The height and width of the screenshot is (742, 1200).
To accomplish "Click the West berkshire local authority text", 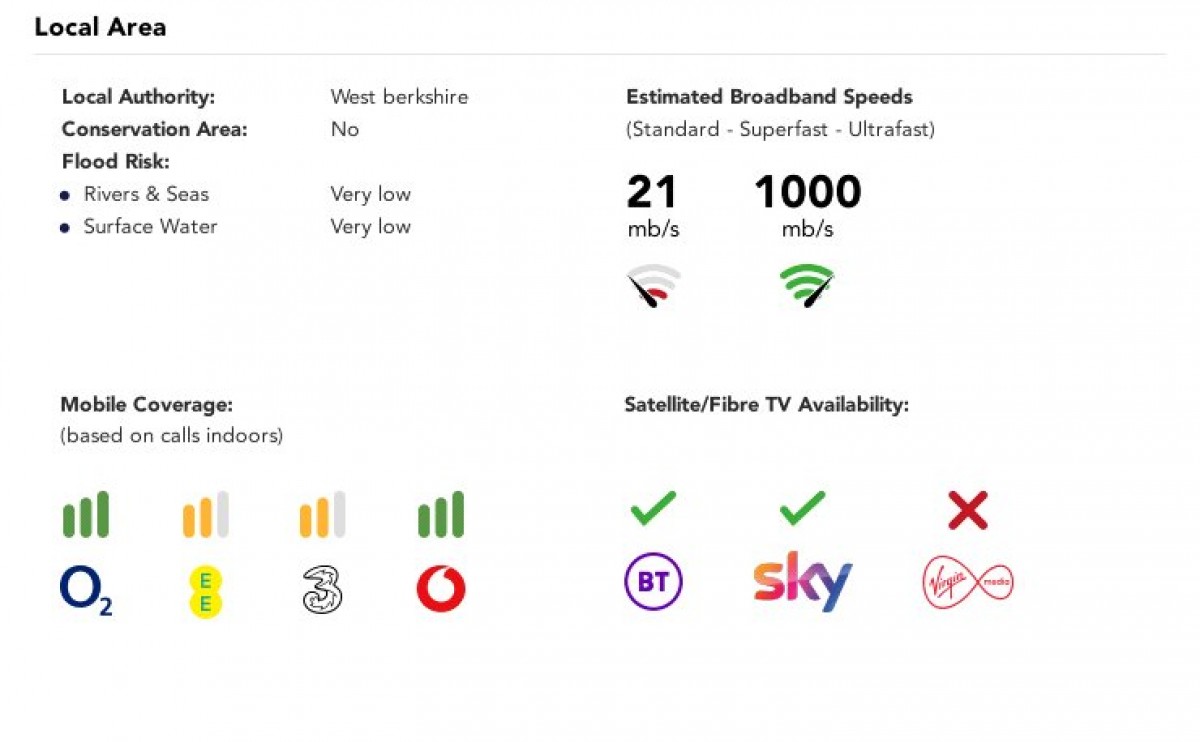I will click(399, 97).
